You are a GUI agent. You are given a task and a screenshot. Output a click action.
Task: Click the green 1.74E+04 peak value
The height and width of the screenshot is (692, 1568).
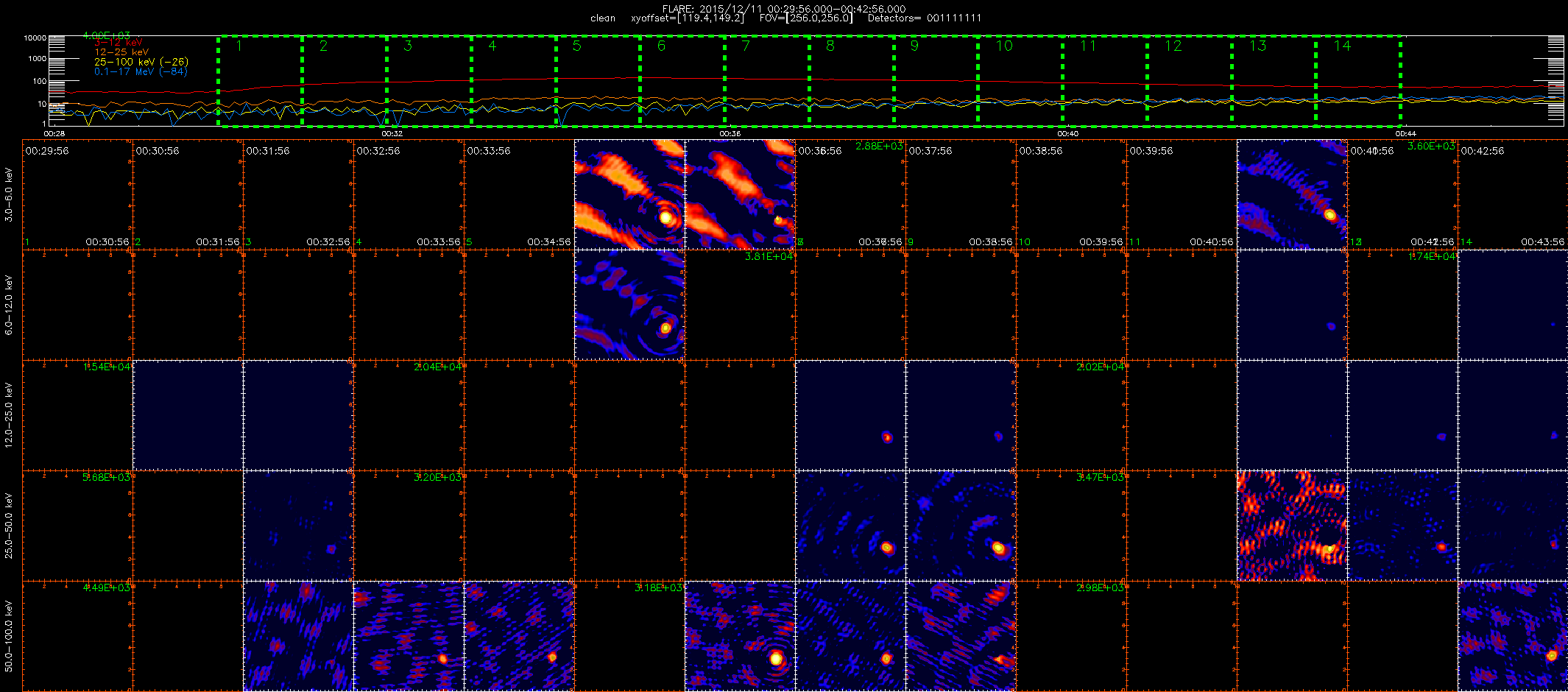click(x=1432, y=256)
